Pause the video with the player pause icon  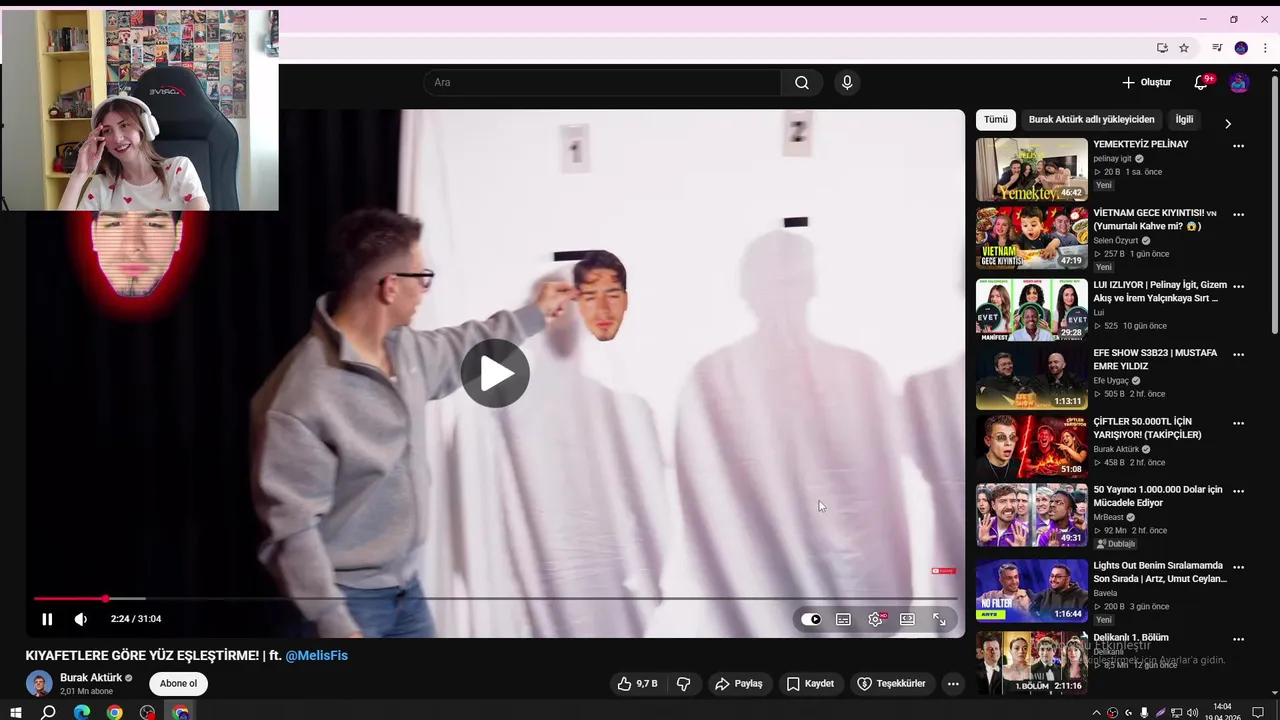tap(47, 619)
